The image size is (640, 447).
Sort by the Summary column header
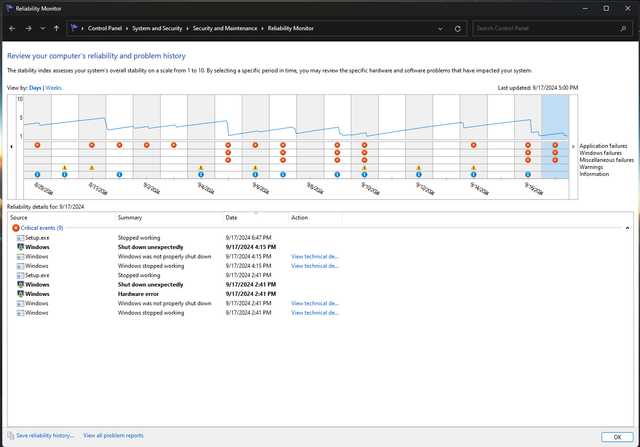tap(169, 218)
